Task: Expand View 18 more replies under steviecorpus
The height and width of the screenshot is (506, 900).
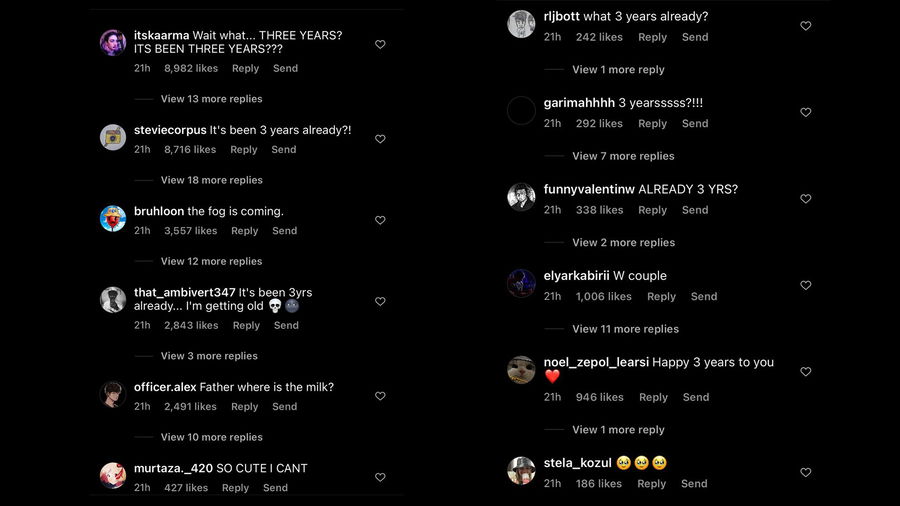Action: click(211, 180)
